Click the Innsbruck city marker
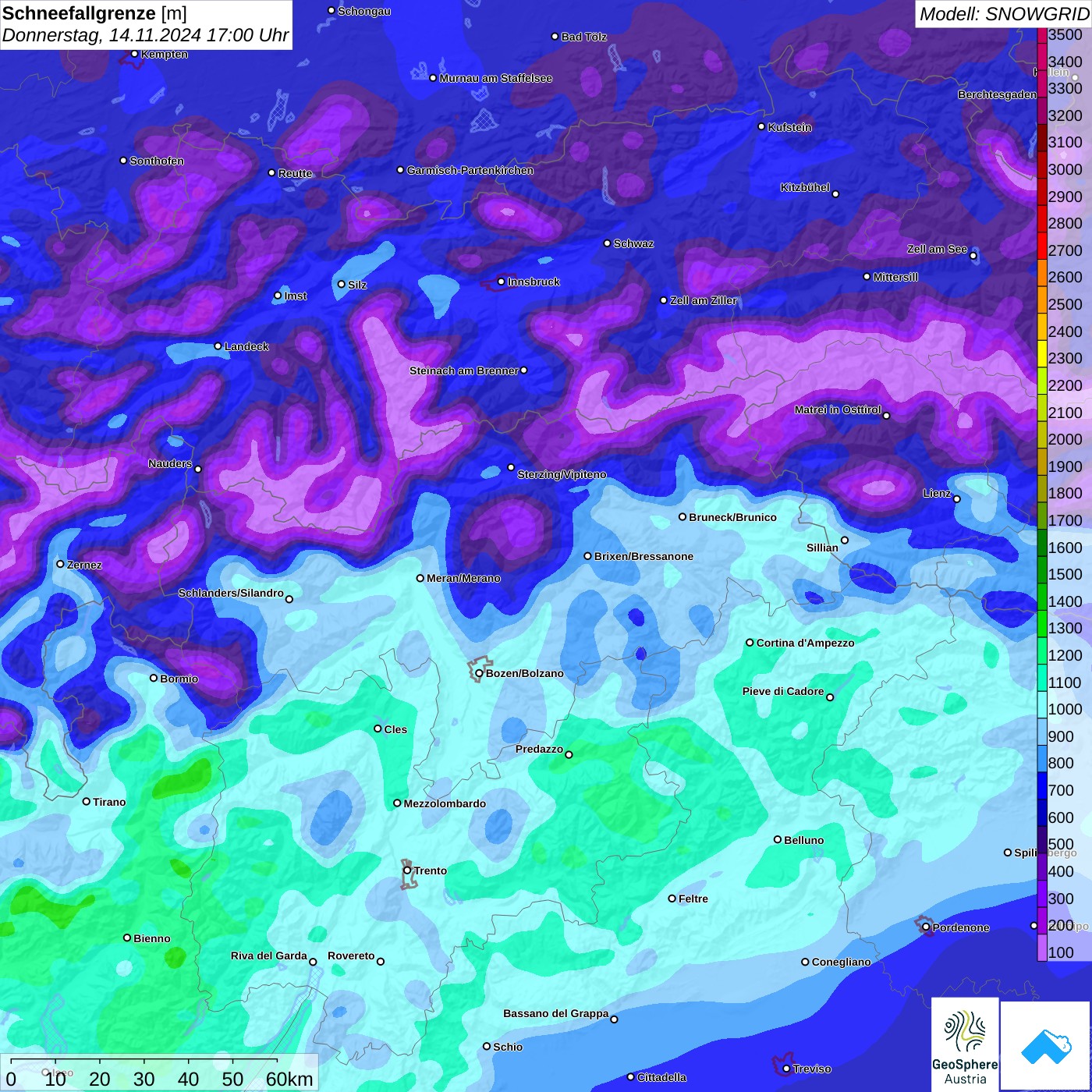Screen dimensions: 1092x1092 [x=502, y=282]
